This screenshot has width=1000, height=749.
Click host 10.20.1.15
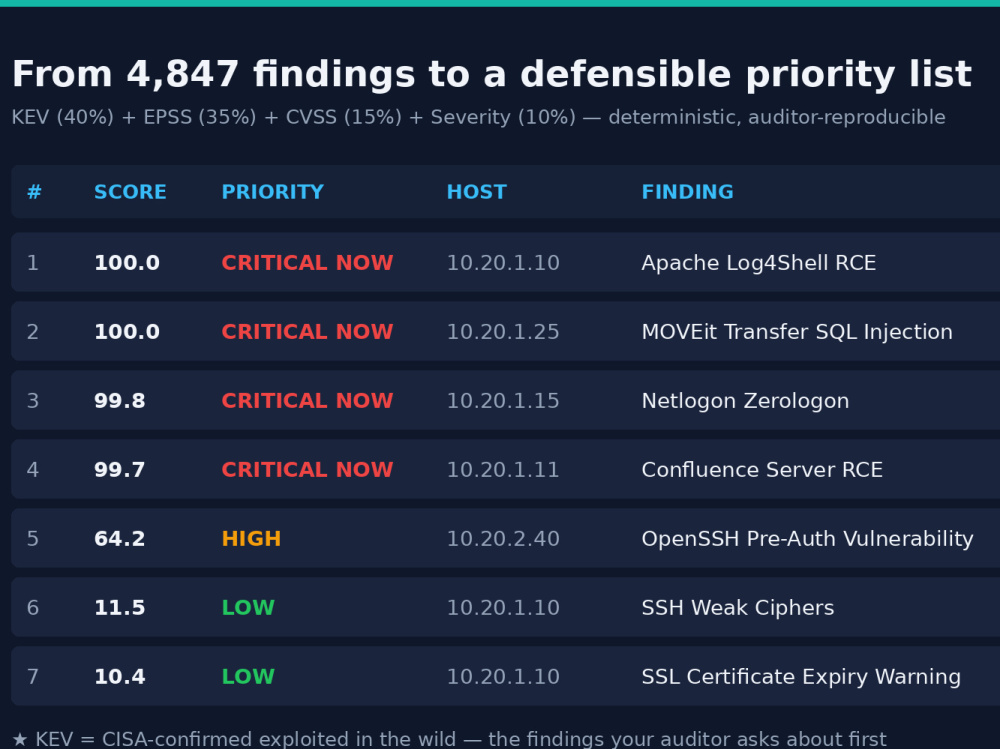(x=503, y=401)
